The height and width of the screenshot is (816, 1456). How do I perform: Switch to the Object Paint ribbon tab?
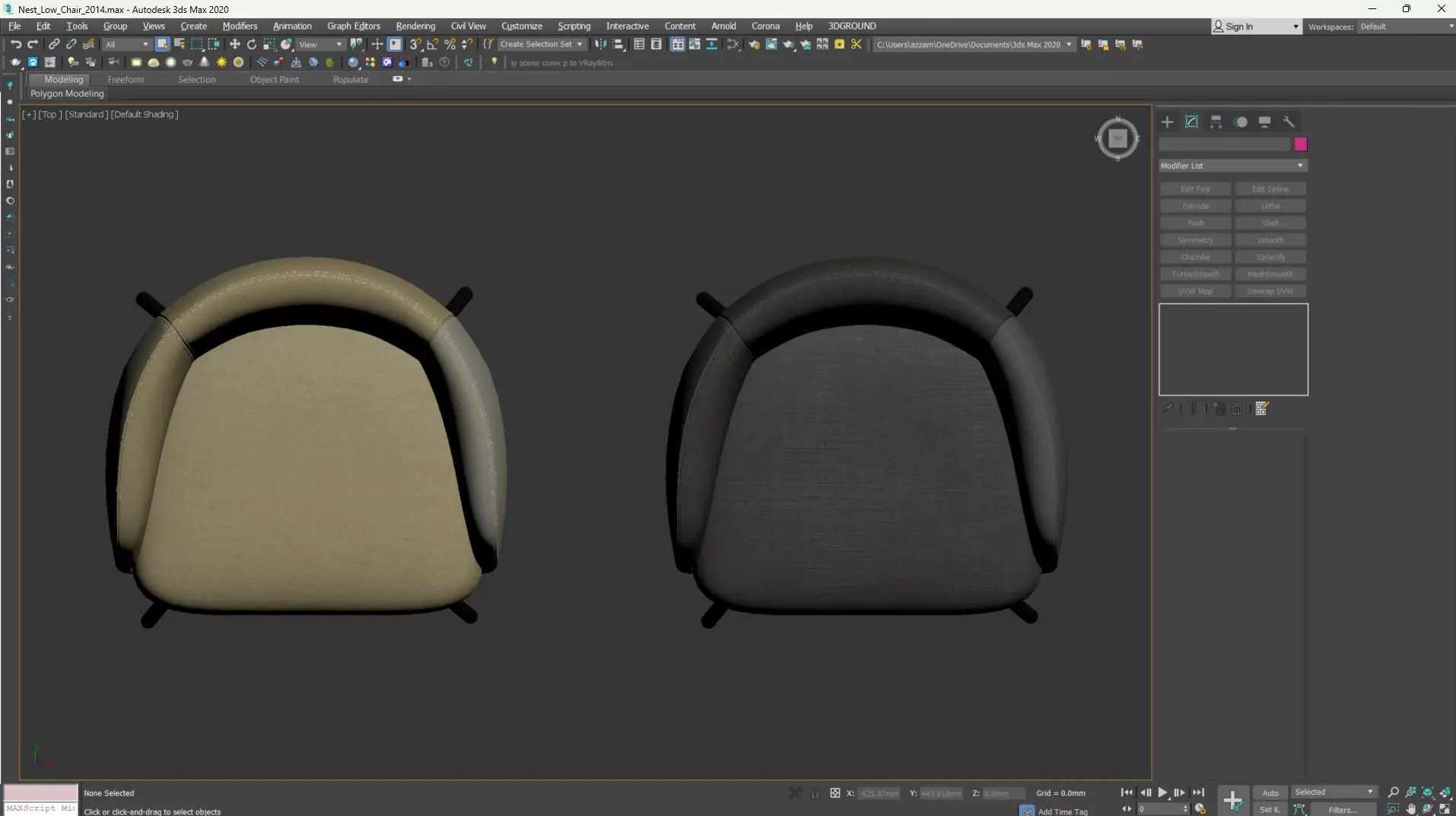[x=275, y=79]
